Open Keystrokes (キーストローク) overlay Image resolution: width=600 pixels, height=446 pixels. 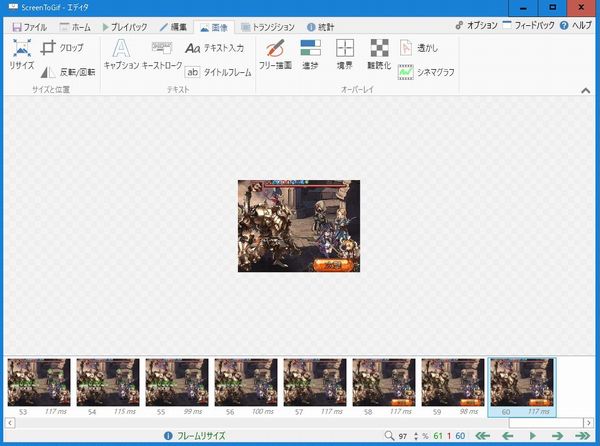(162, 54)
